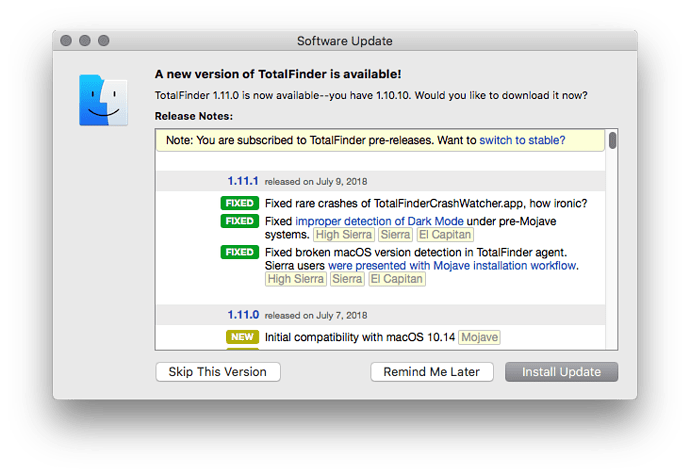Choose Remind Me Later
Viewport: 690px width, 475px height.
click(x=431, y=372)
